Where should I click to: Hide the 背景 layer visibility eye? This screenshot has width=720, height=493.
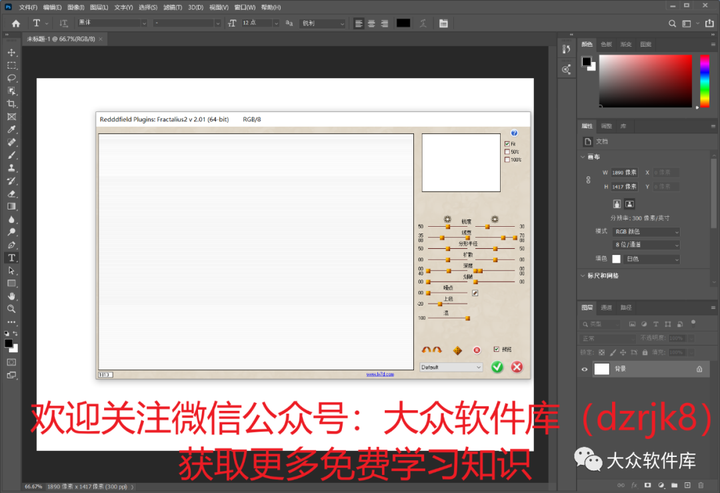pos(585,369)
